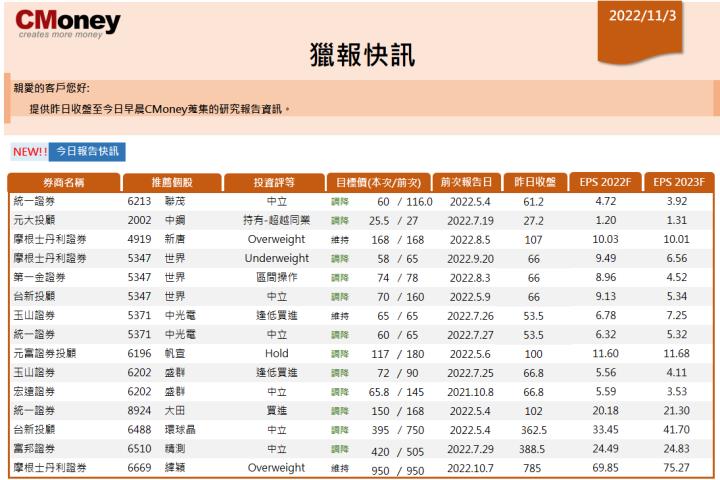Image resolution: width=720 pixels, height=480 pixels.
Task: Click 第一金證券 broker name
Action: tap(39, 277)
